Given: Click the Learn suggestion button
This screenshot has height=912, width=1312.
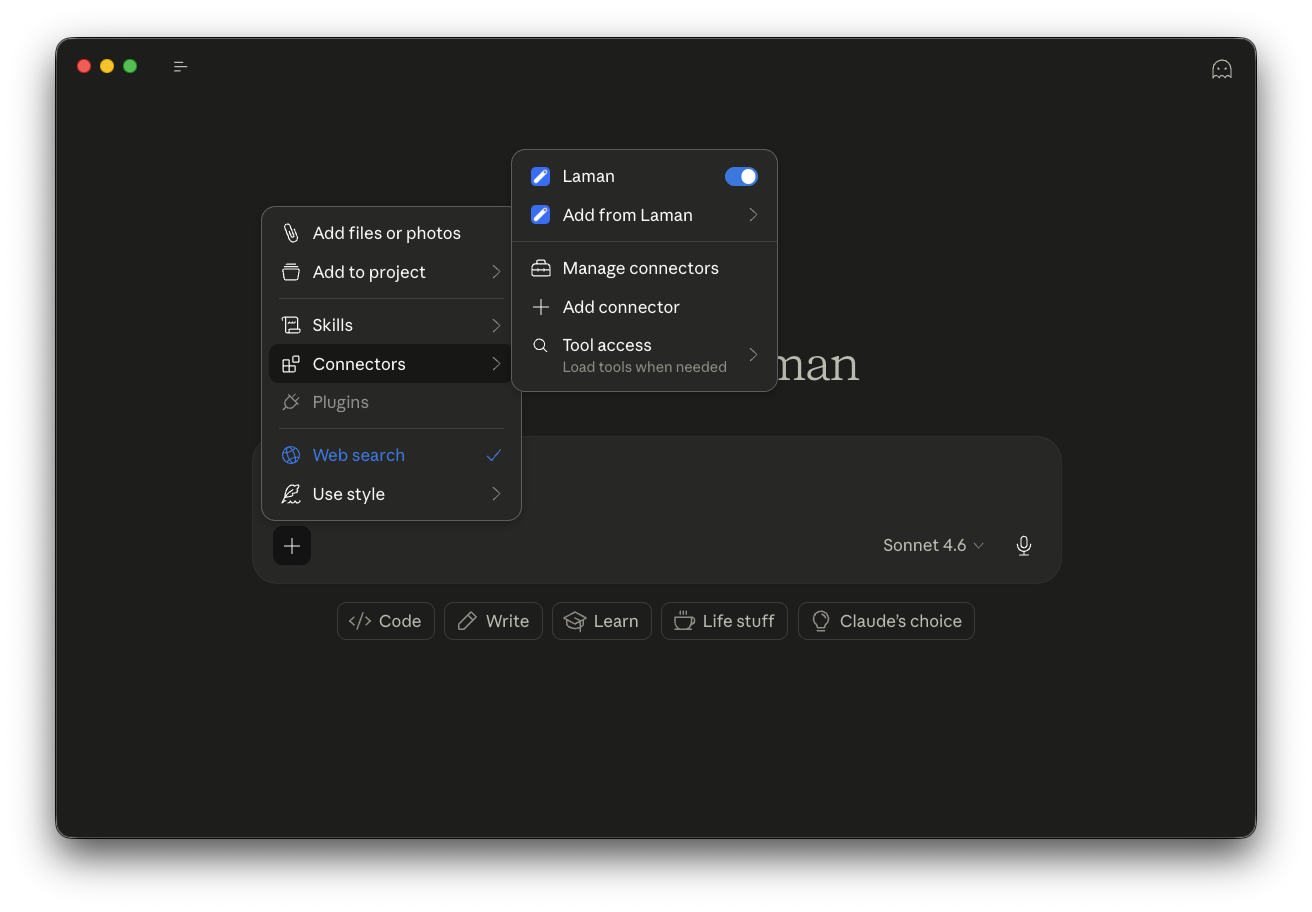Looking at the screenshot, I should (x=602, y=621).
